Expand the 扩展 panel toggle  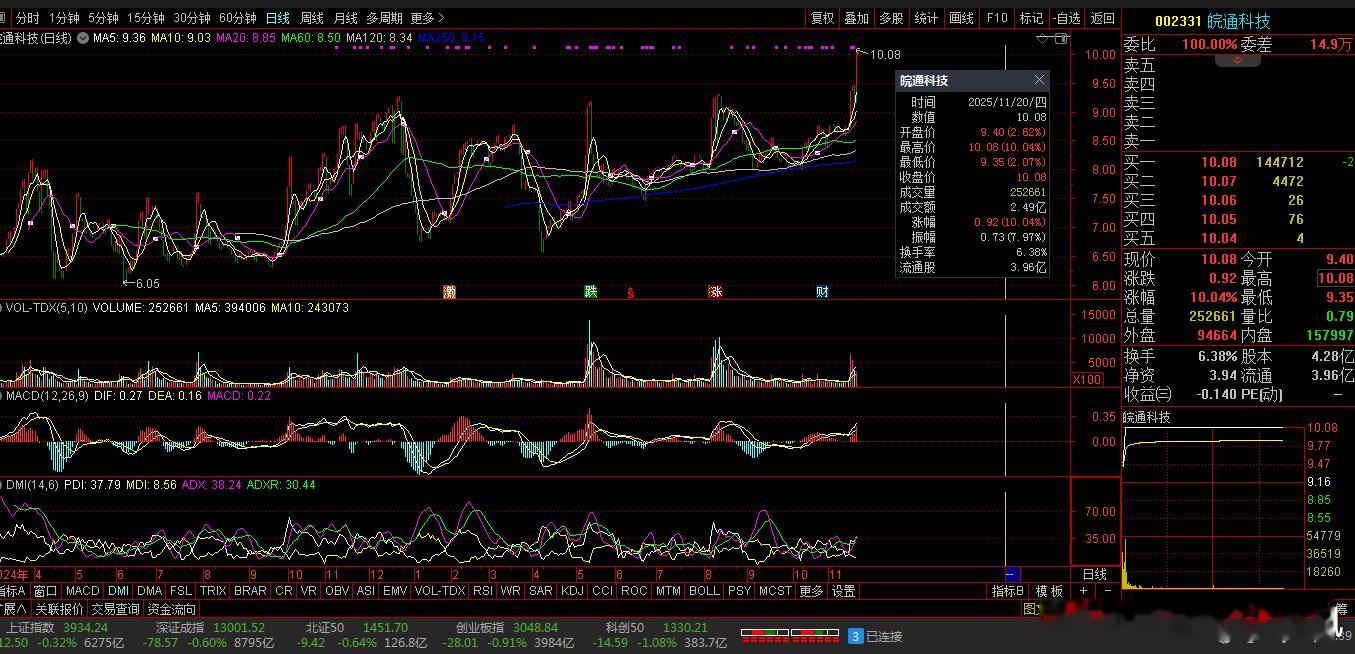tap(13, 609)
